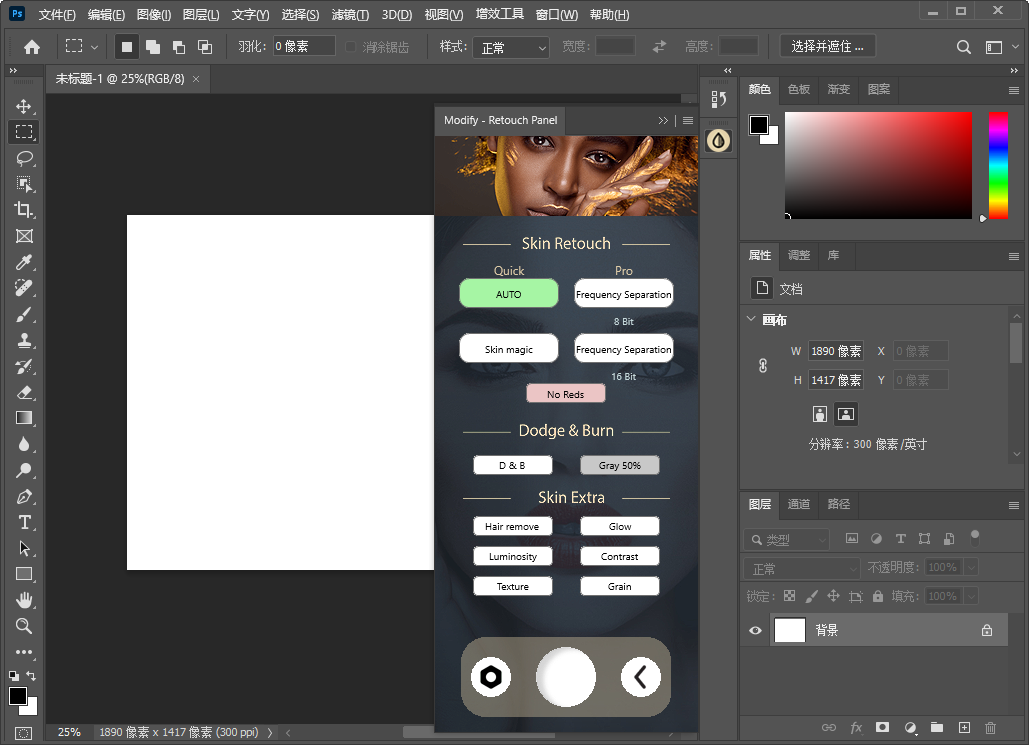The height and width of the screenshot is (745, 1029).
Task: Select the Type tool
Action: (24, 522)
